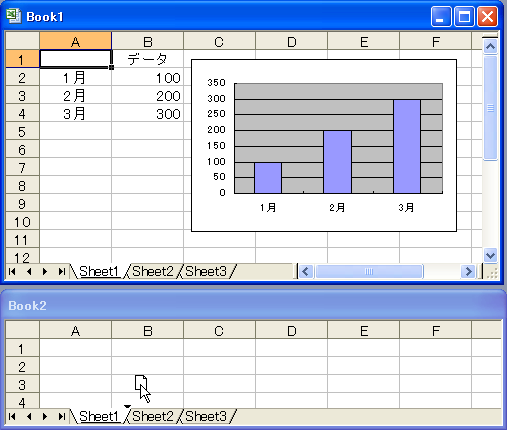The width and height of the screenshot is (507, 430).
Task: Click vertical scrollbar up arrow in Book1
Action: 490,47
